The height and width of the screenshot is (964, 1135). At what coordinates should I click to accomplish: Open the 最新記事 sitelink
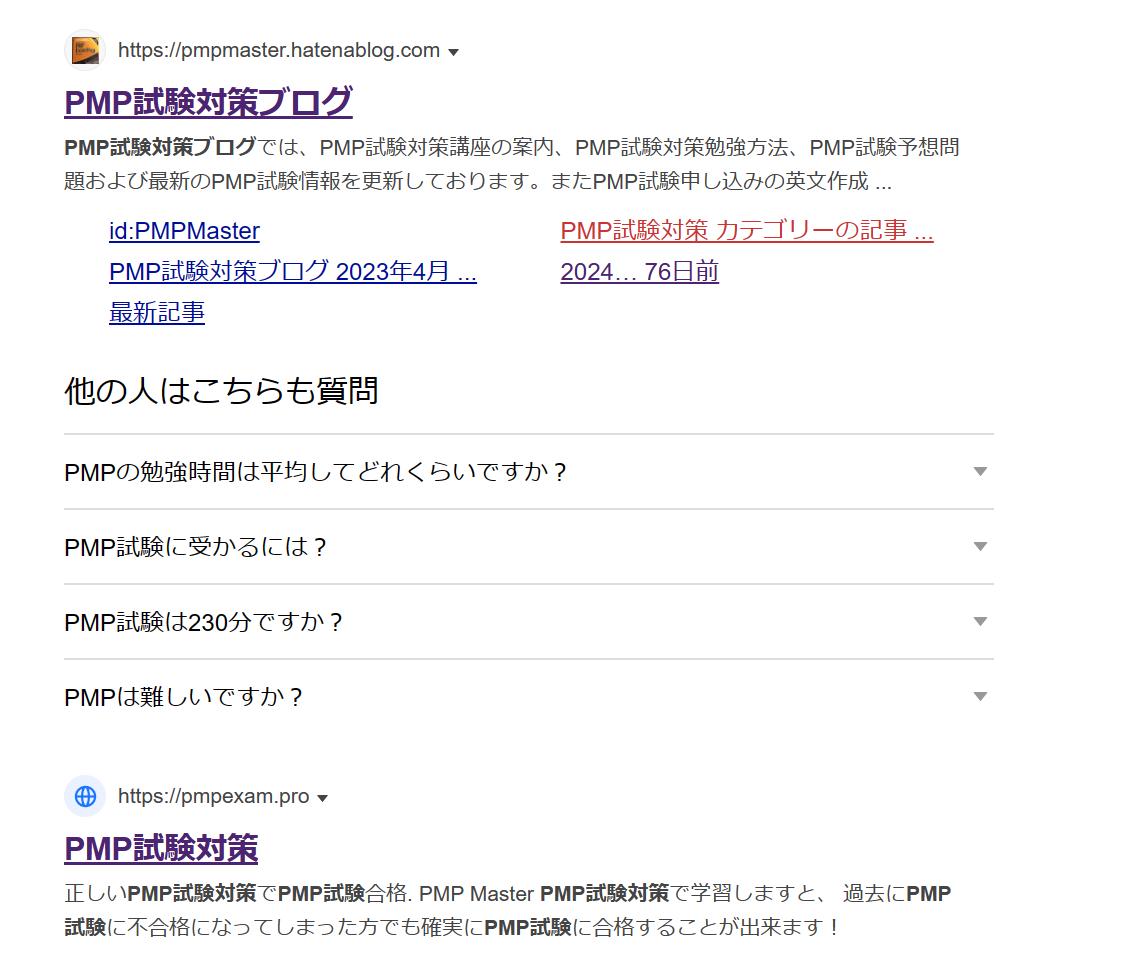(157, 313)
